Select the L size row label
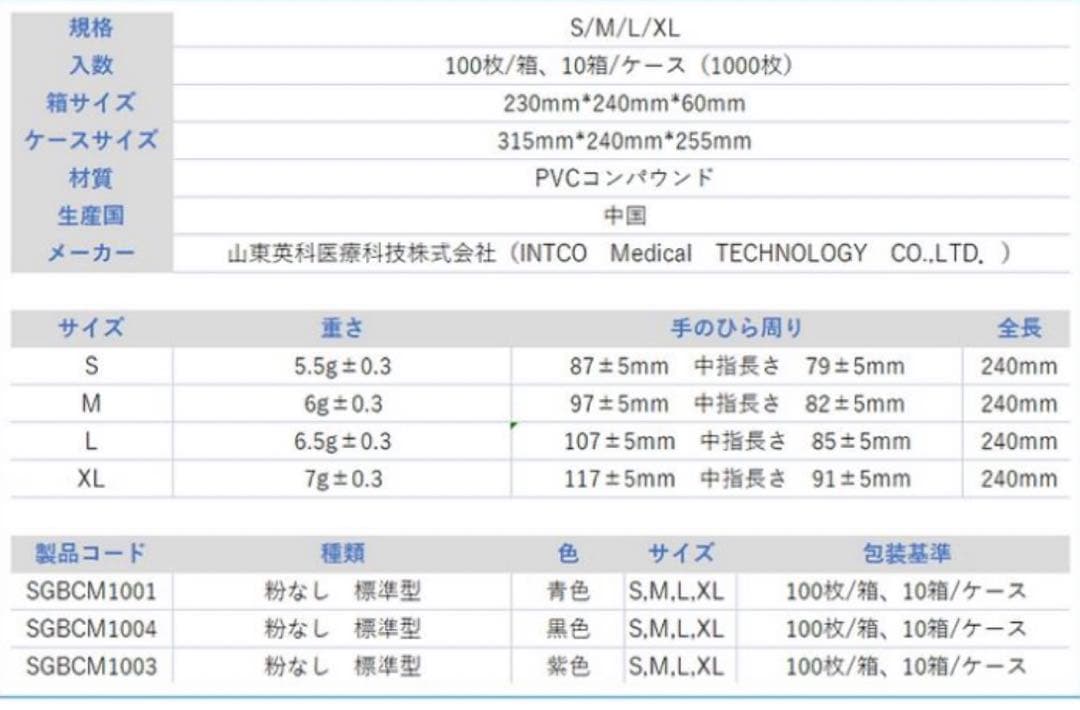 [x=91, y=441]
